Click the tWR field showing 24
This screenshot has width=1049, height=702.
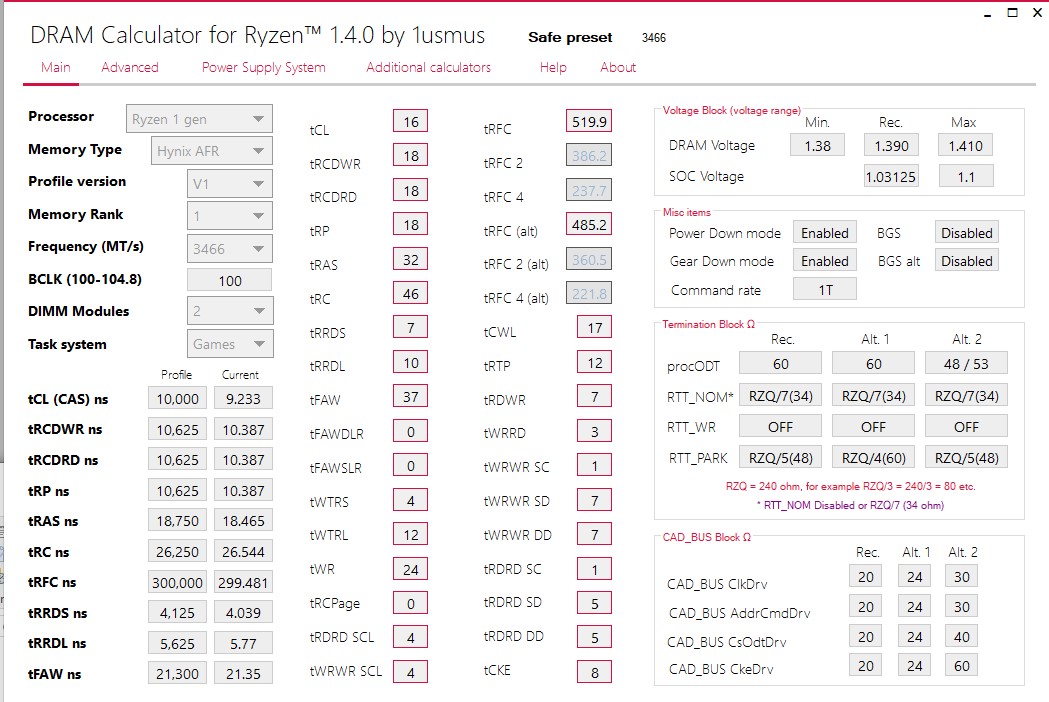[x=410, y=569]
